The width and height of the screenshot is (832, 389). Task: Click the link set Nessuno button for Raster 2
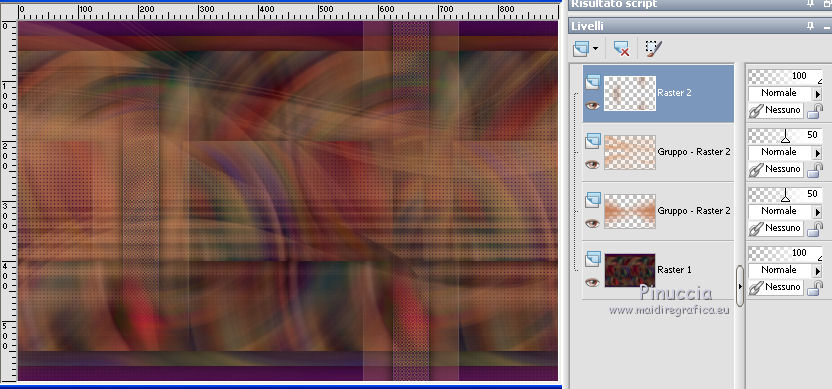775,110
